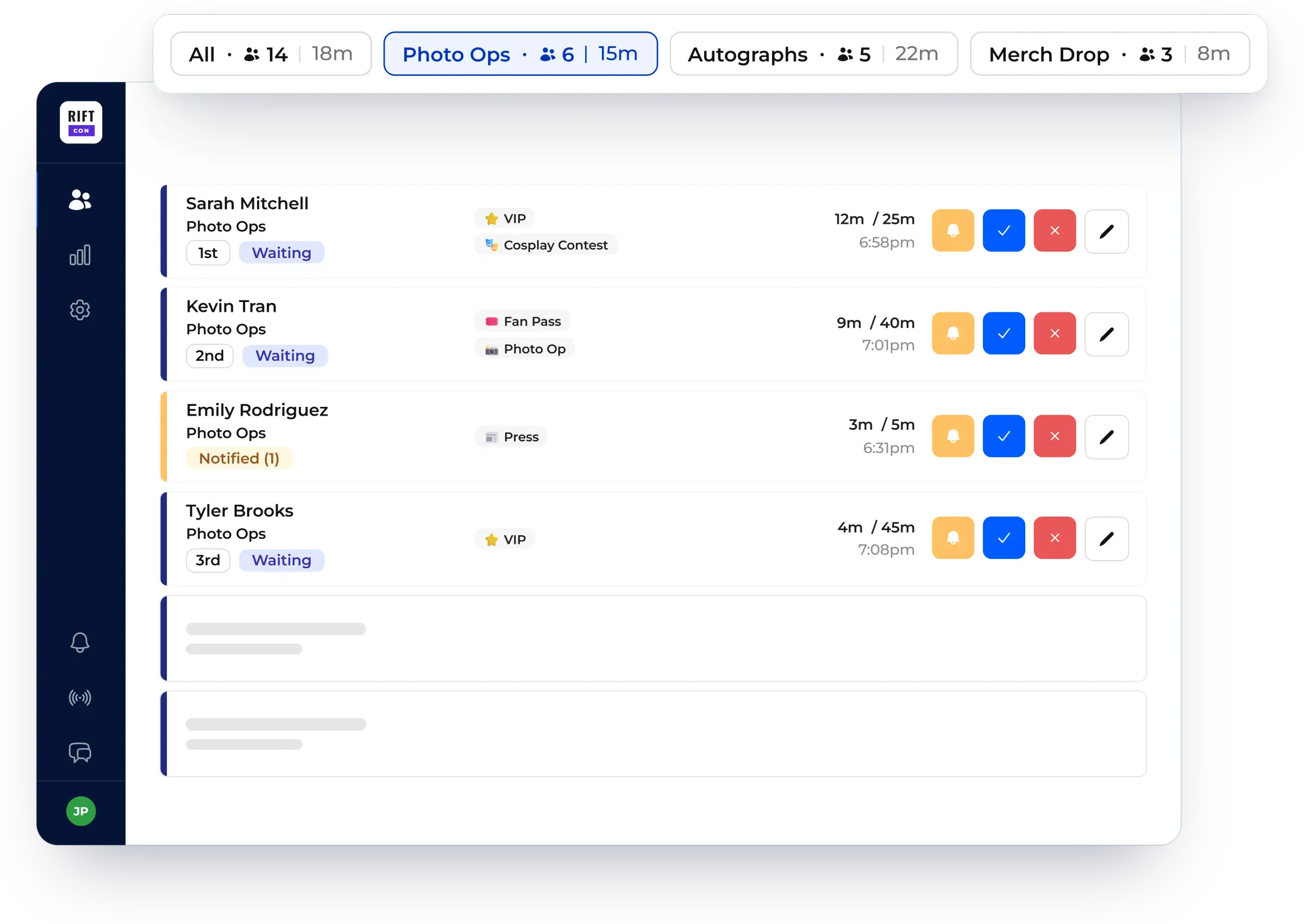
Task: Open the analytics bar chart icon
Action: coord(80,255)
